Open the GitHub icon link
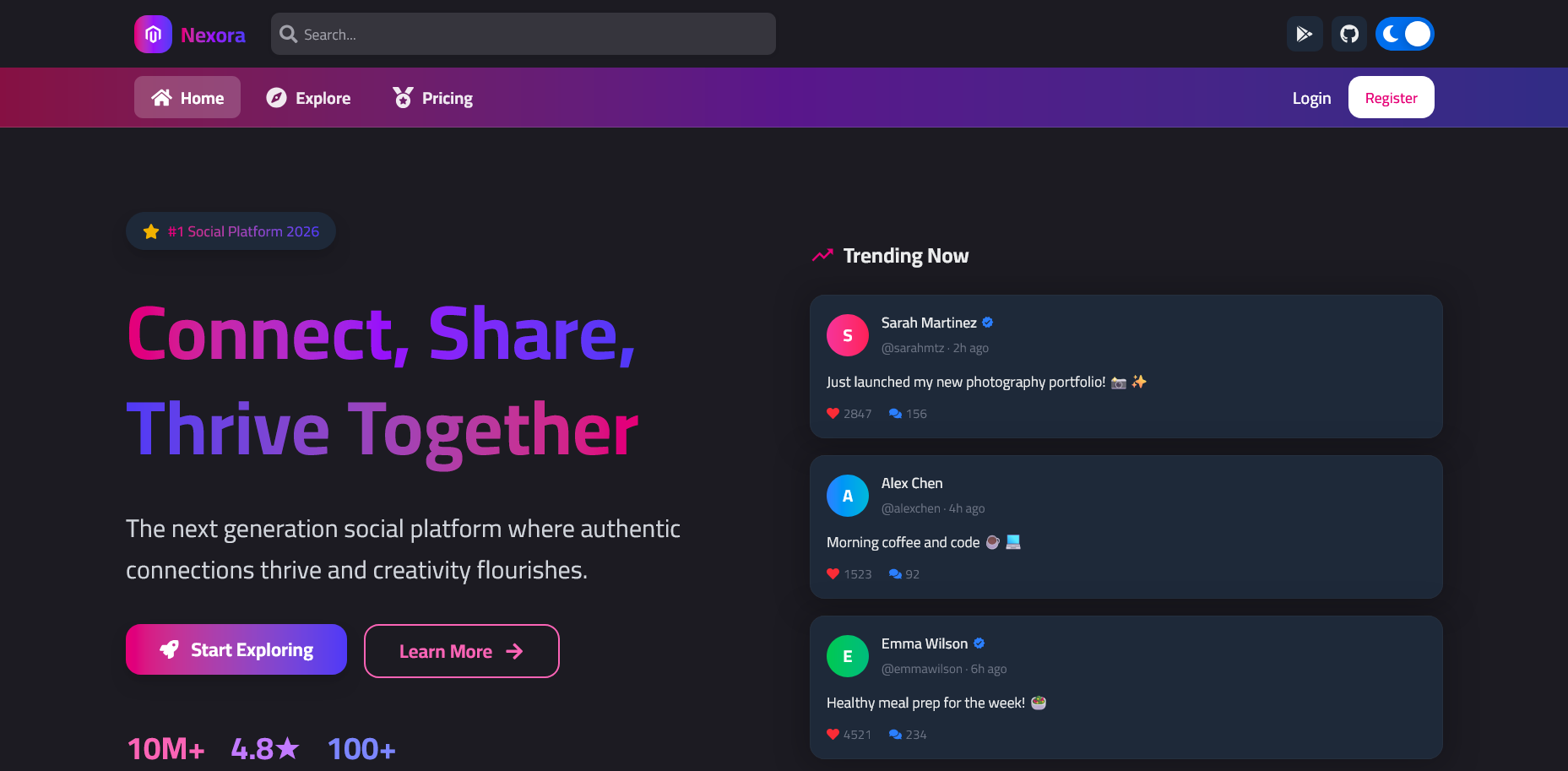 tap(1349, 34)
